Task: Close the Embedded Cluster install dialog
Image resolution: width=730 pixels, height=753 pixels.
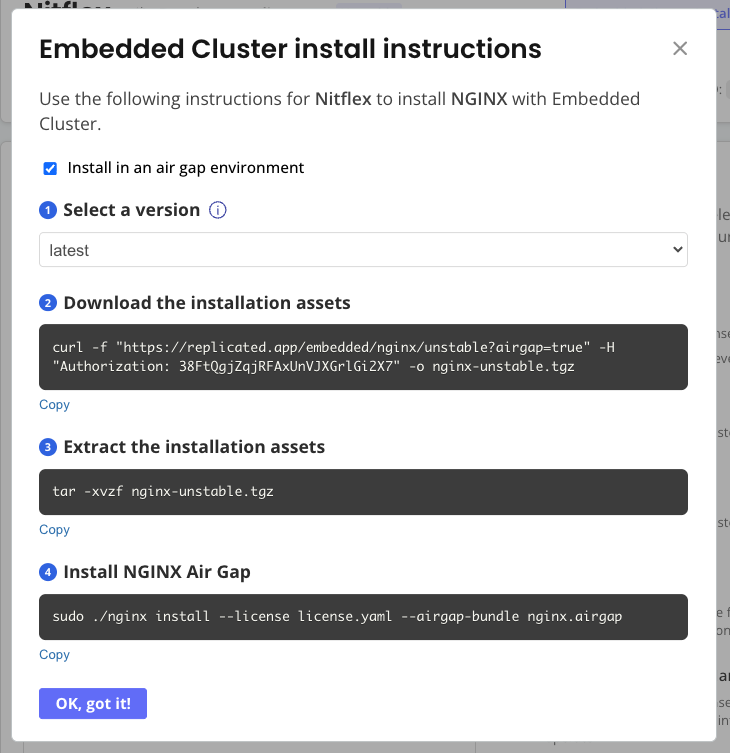Action: point(680,49)
